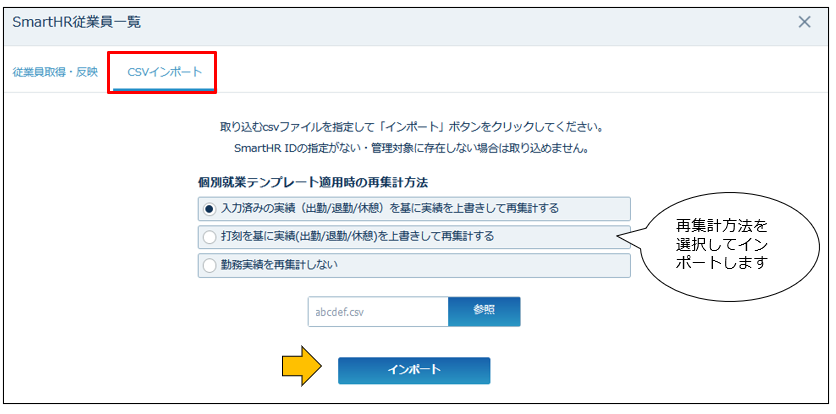Select 入力済みの実績を基に再集計する radio option
The width and height of the screenshot is (836, 414).
click(x=414, y=209)
